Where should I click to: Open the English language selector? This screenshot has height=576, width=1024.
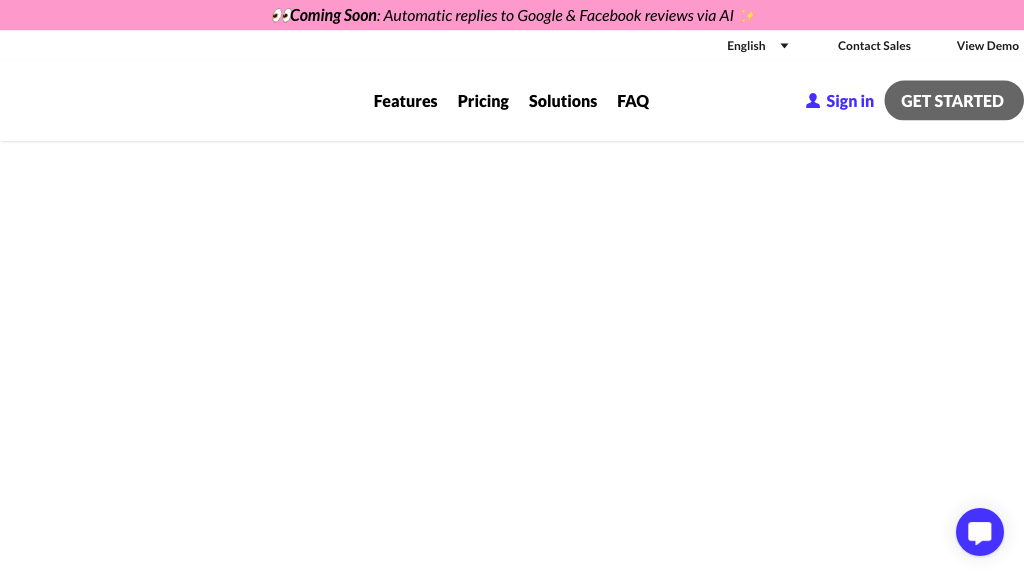coord(746,46)
